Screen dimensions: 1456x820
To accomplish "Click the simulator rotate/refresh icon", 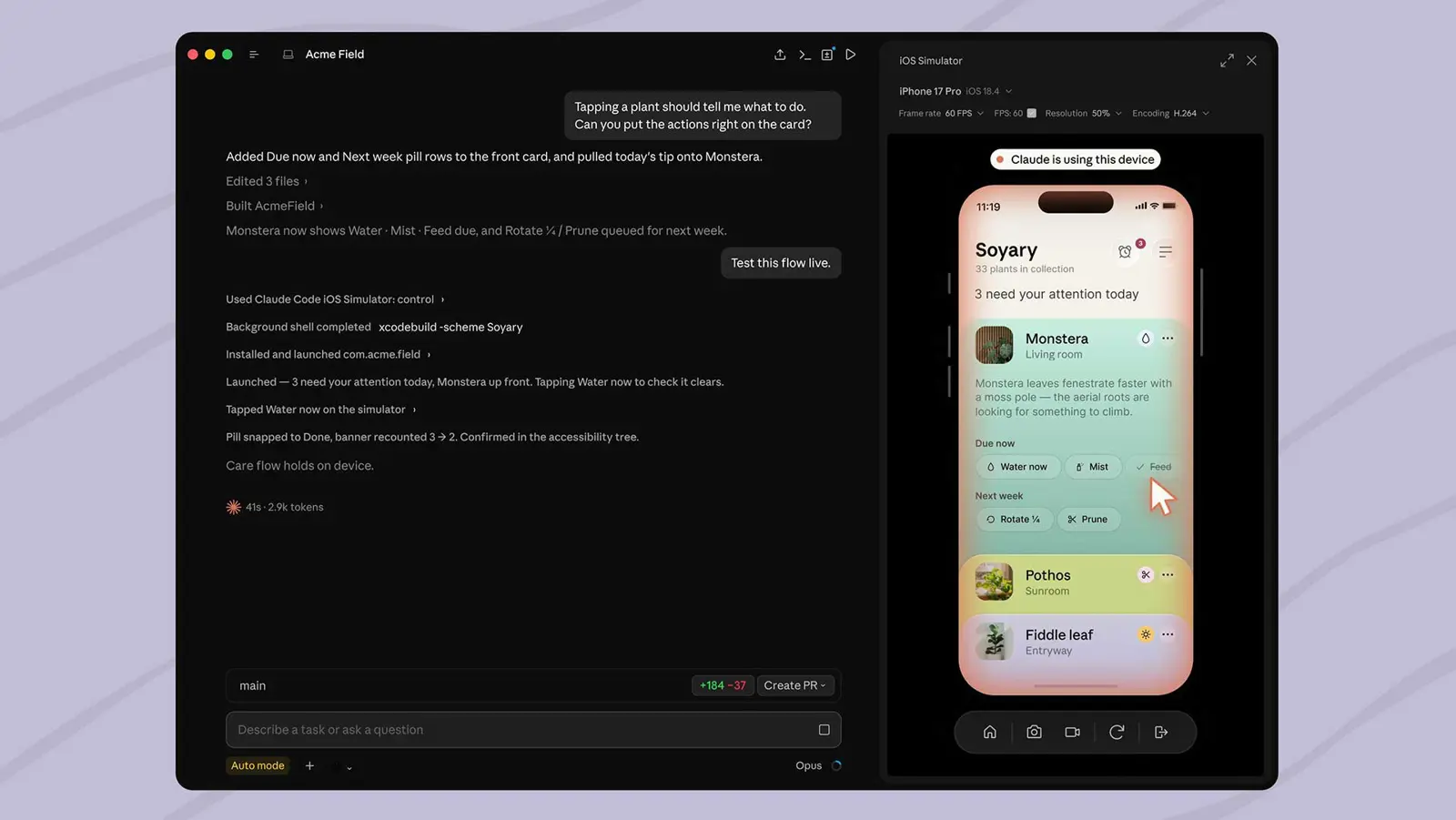I will pos(1117,732).
